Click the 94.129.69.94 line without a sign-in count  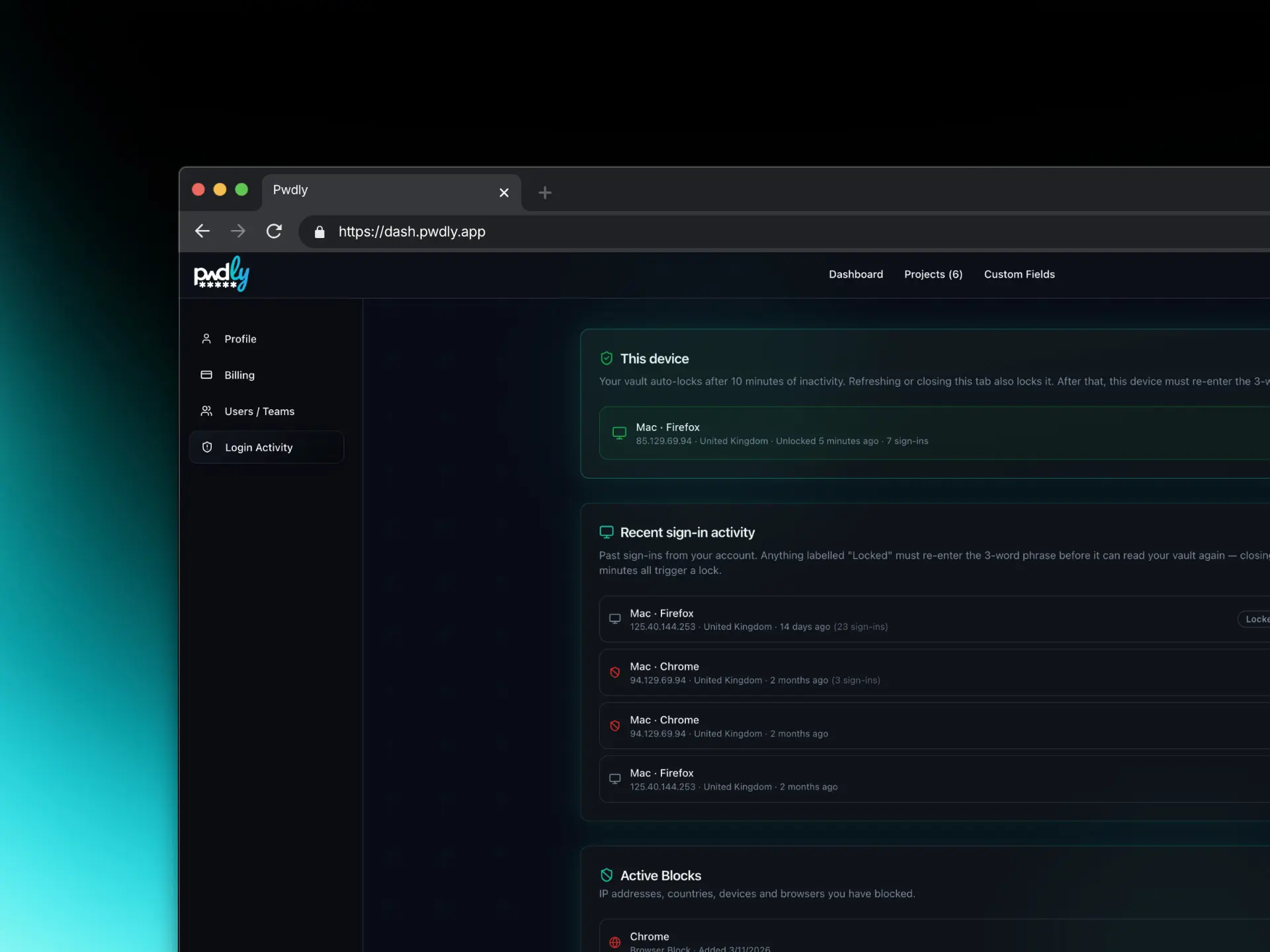tap(729, 734)
